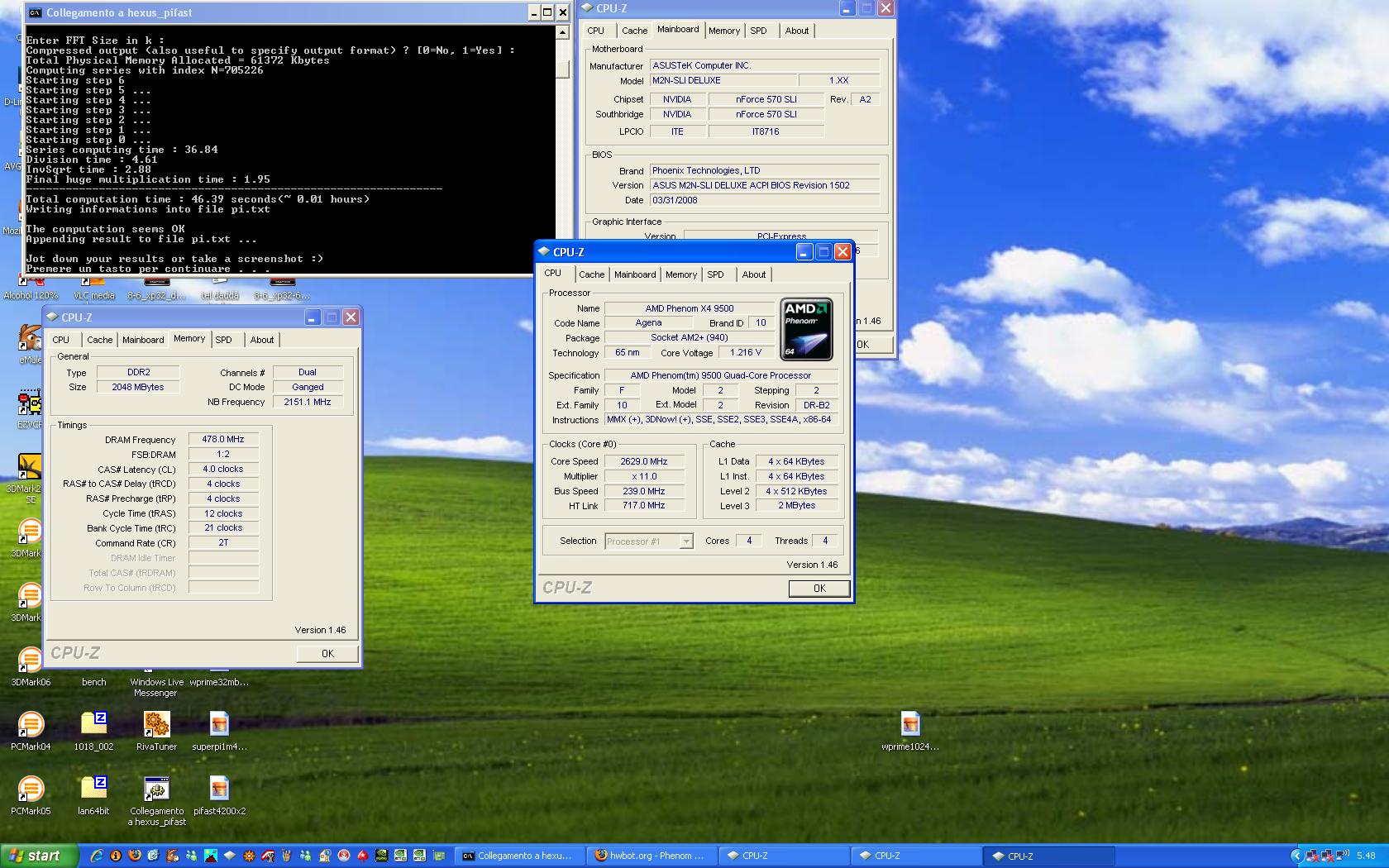This screenshot has height=868, width=1389.
Task: Open the superpi1m4 image file
Action: pos(219,731)
